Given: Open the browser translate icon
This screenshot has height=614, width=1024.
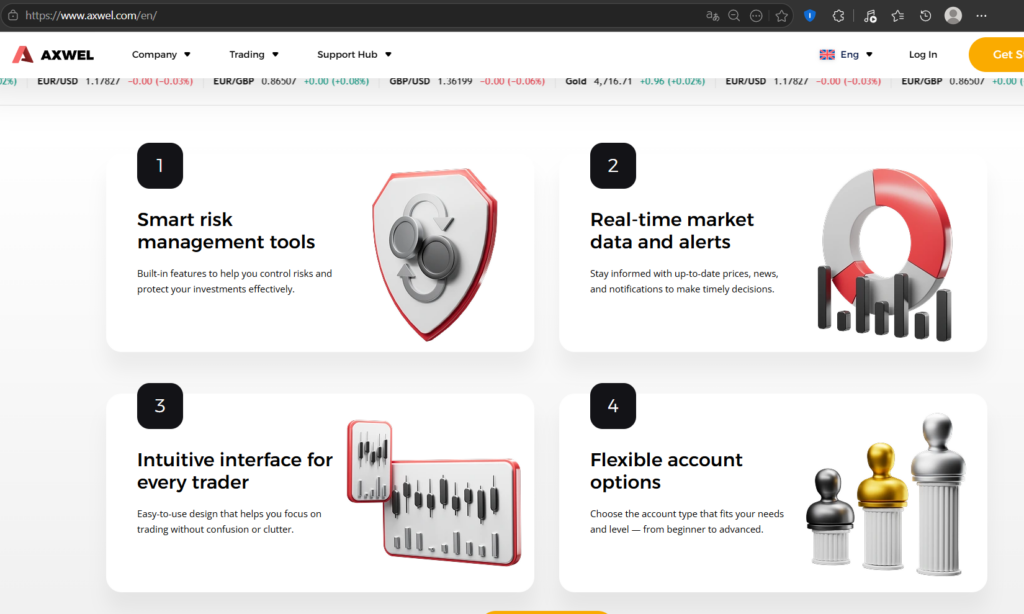Looking at the screenshot, I should tap(712, 16).
